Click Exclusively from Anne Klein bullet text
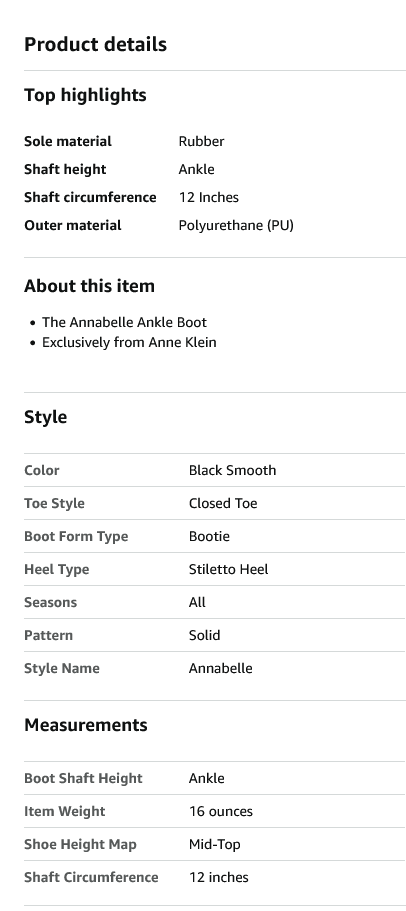Viewport: 406px width, 911px height. [129, 342]
